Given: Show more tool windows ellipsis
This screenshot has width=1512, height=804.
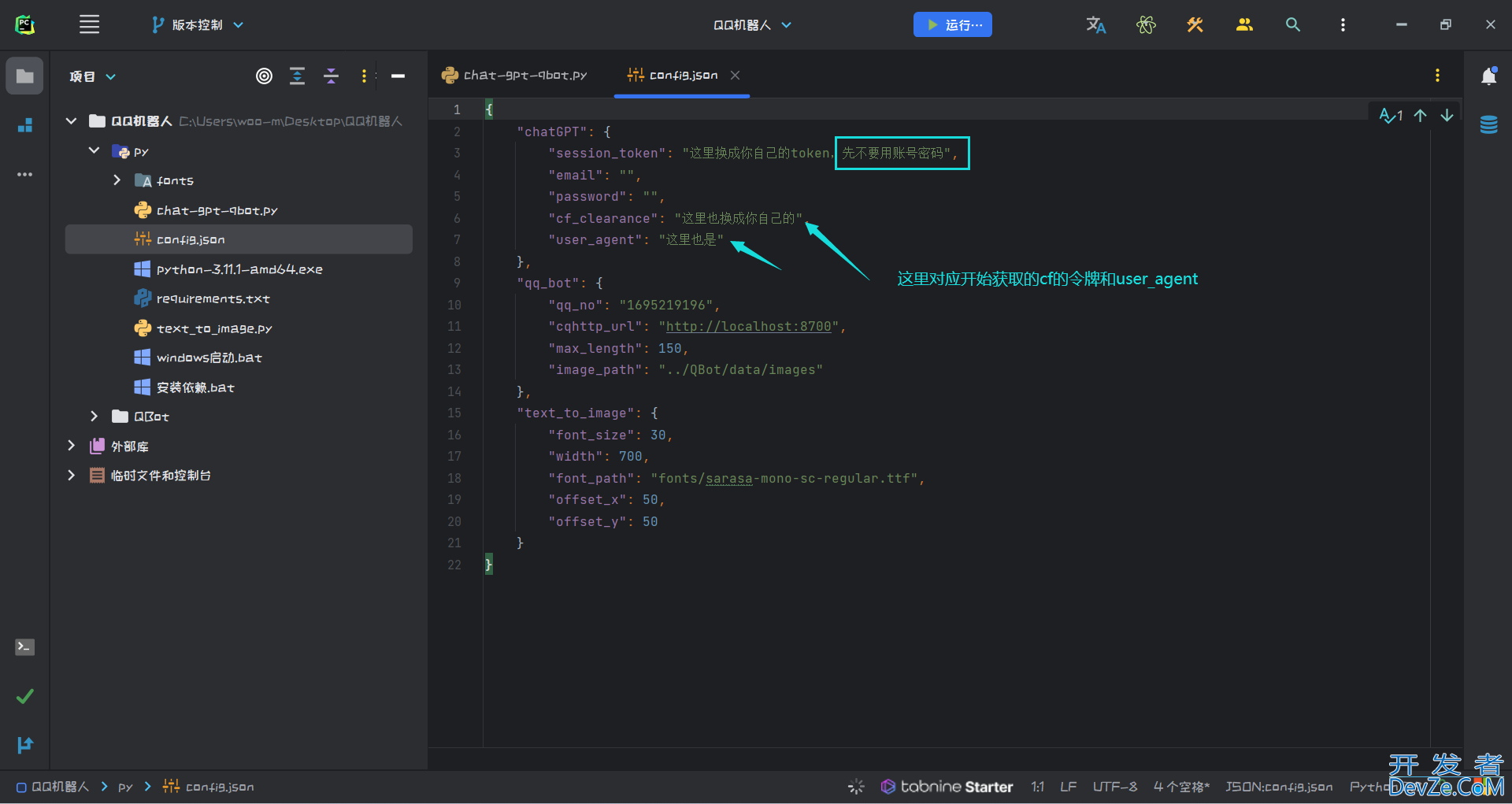Looking at the screenshot, I should (x=24, y=174).
